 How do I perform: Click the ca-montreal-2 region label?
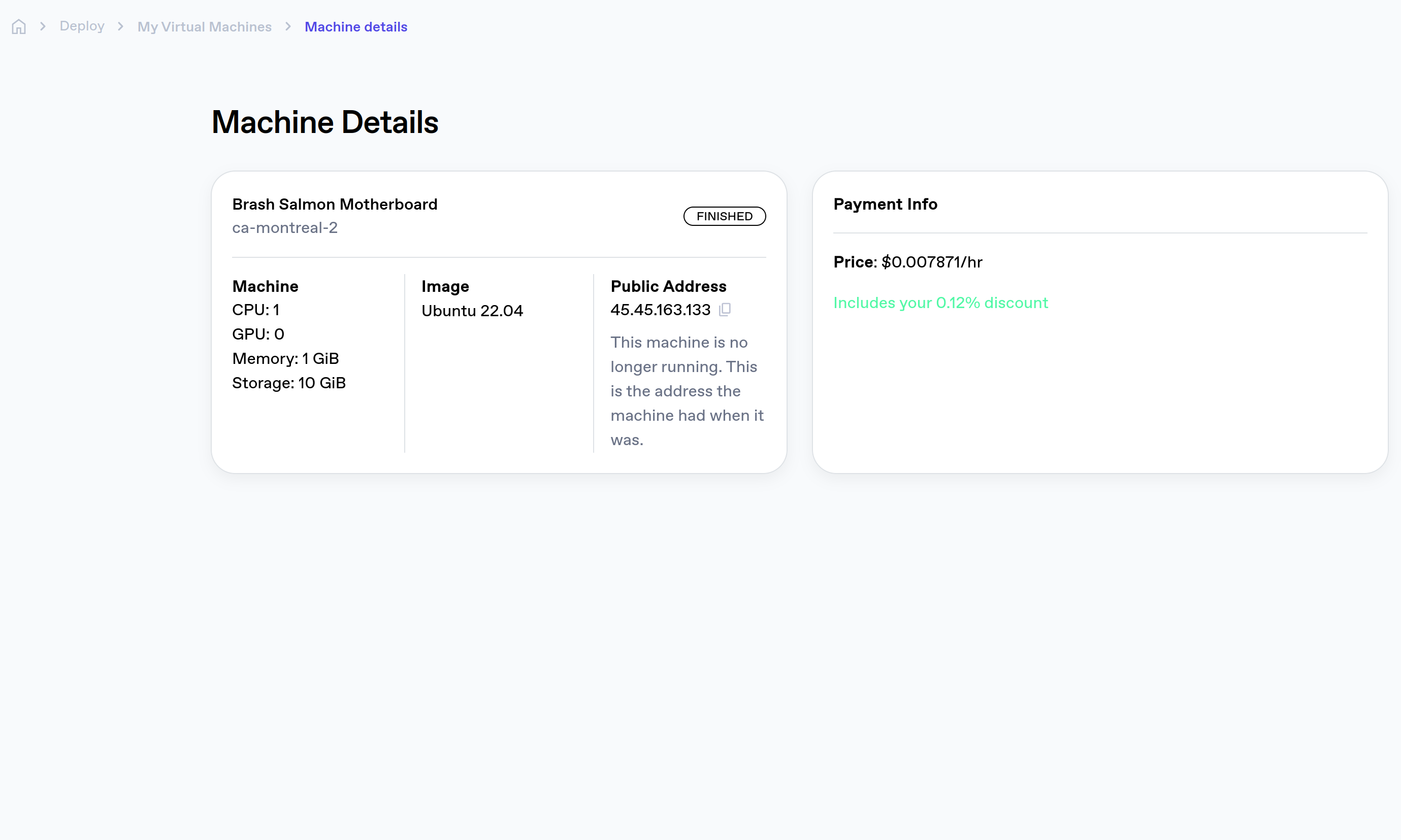(285, 227)
